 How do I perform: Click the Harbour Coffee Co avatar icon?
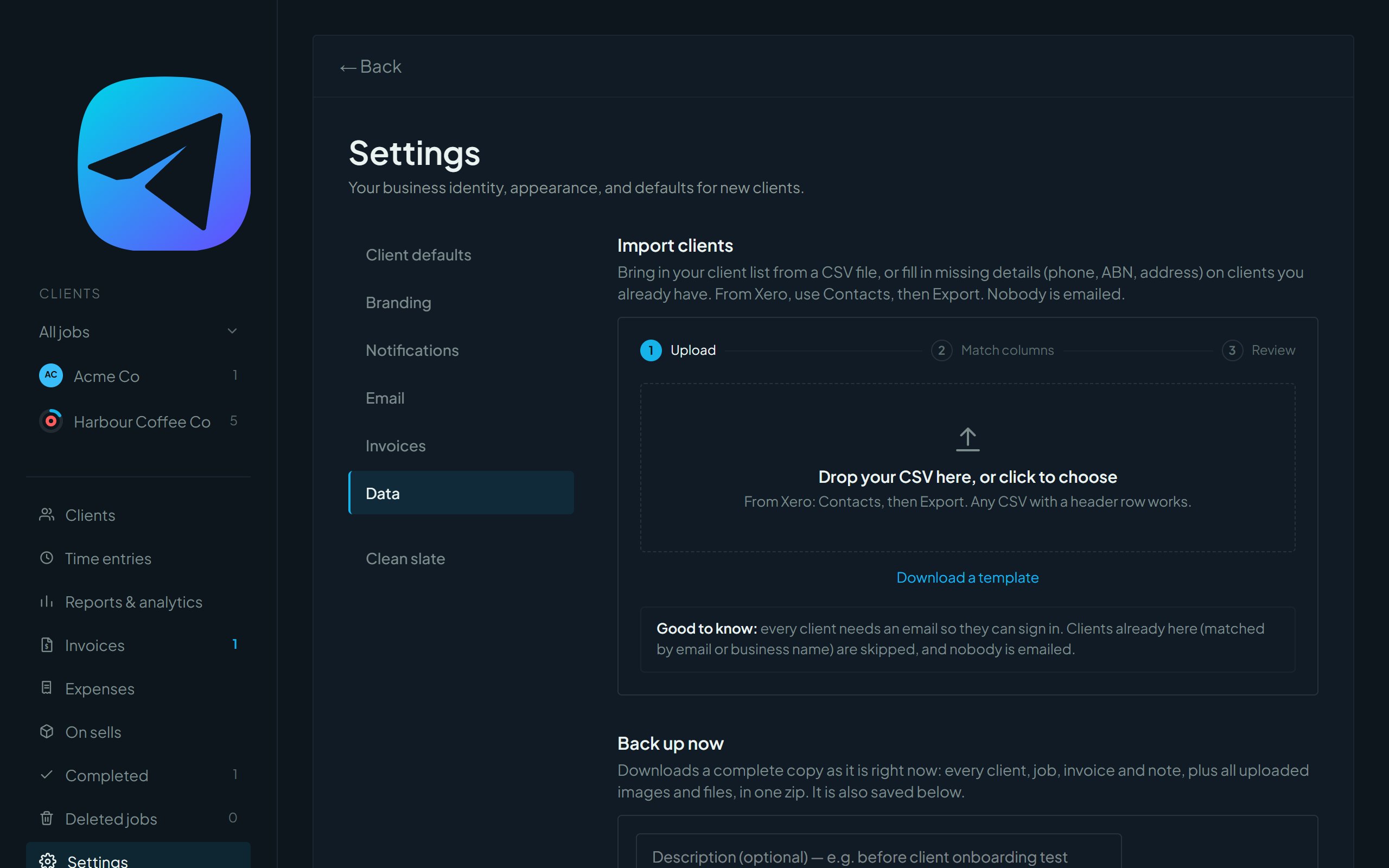pyautogui.click(x=51, y=421)
